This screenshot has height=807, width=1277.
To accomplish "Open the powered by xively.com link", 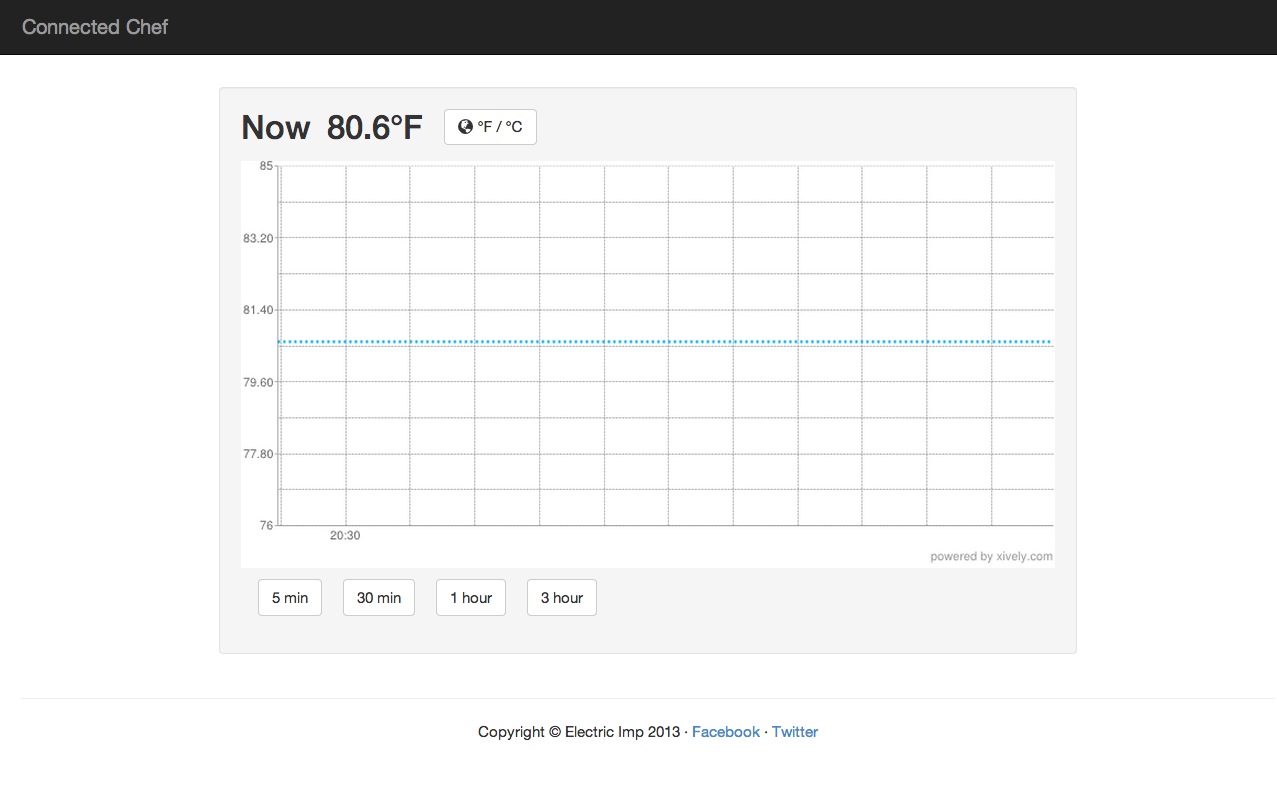I will pyautogui.click(x=992, y=556).
